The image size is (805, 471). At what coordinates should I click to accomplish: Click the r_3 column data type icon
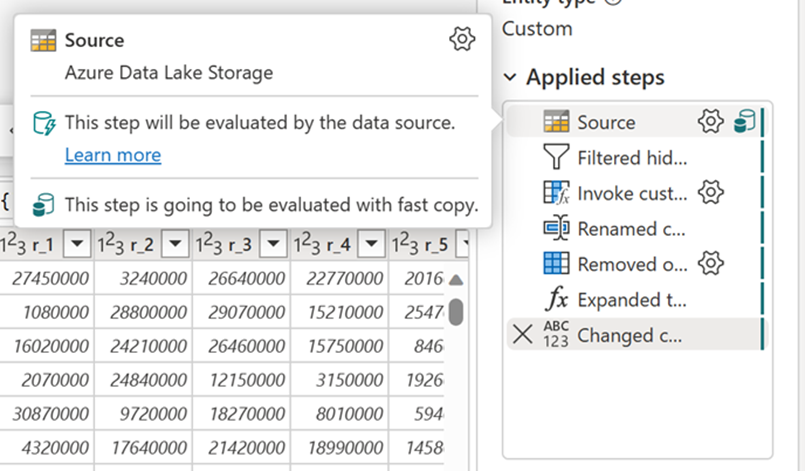point(208,244)
